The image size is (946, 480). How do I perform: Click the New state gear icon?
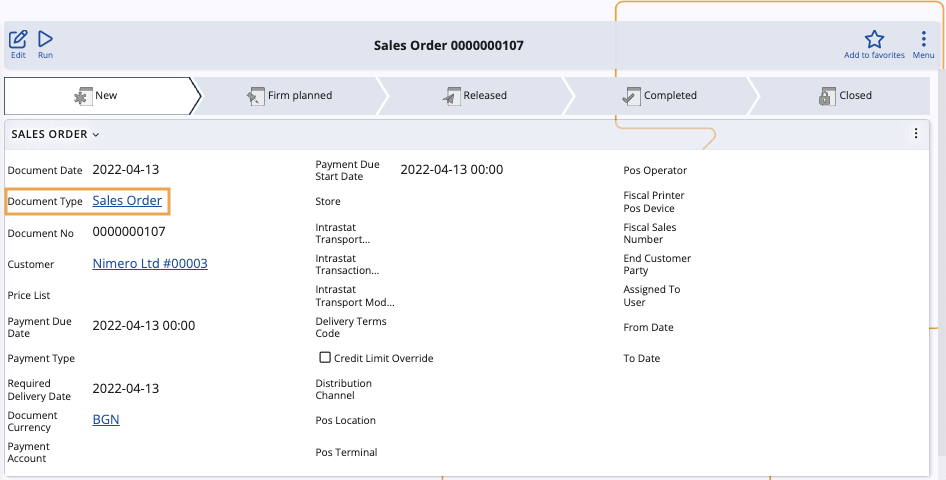pos(83,96)
